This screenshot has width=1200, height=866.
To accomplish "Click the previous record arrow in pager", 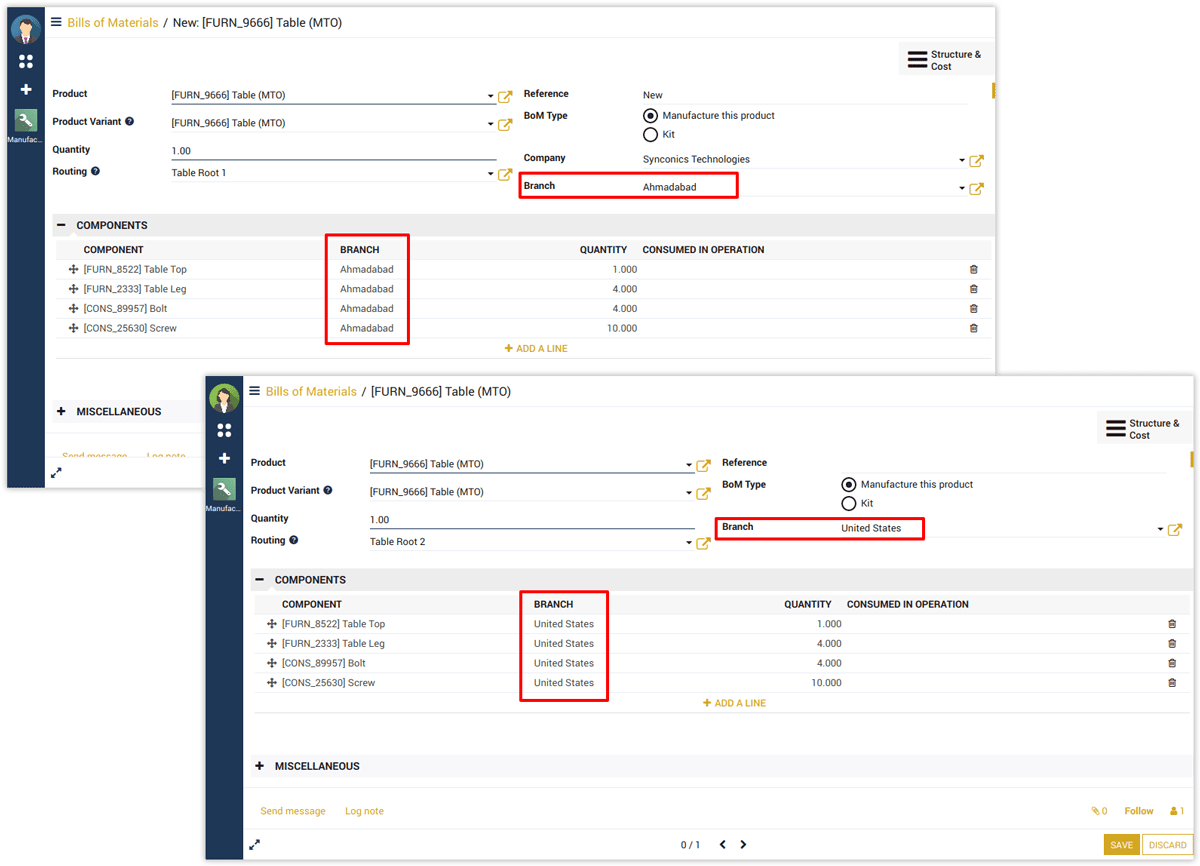I will pos(720,845).
